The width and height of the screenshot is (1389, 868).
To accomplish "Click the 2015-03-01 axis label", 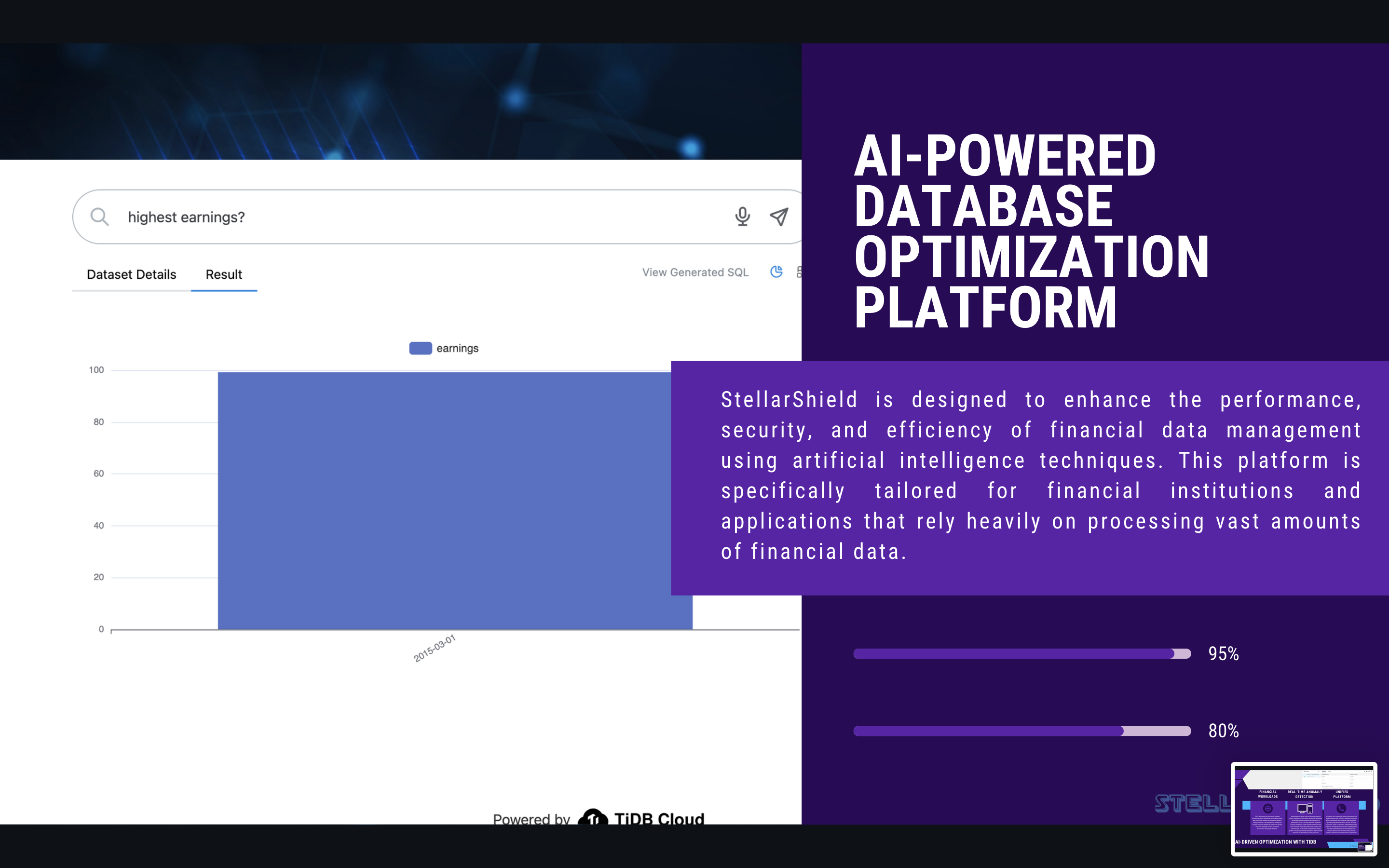I will (x=435, y=648).
